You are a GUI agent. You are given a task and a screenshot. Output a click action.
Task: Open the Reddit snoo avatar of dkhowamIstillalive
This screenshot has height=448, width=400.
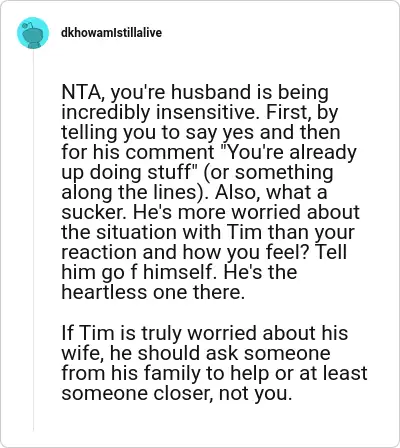[x=33, y=33]
